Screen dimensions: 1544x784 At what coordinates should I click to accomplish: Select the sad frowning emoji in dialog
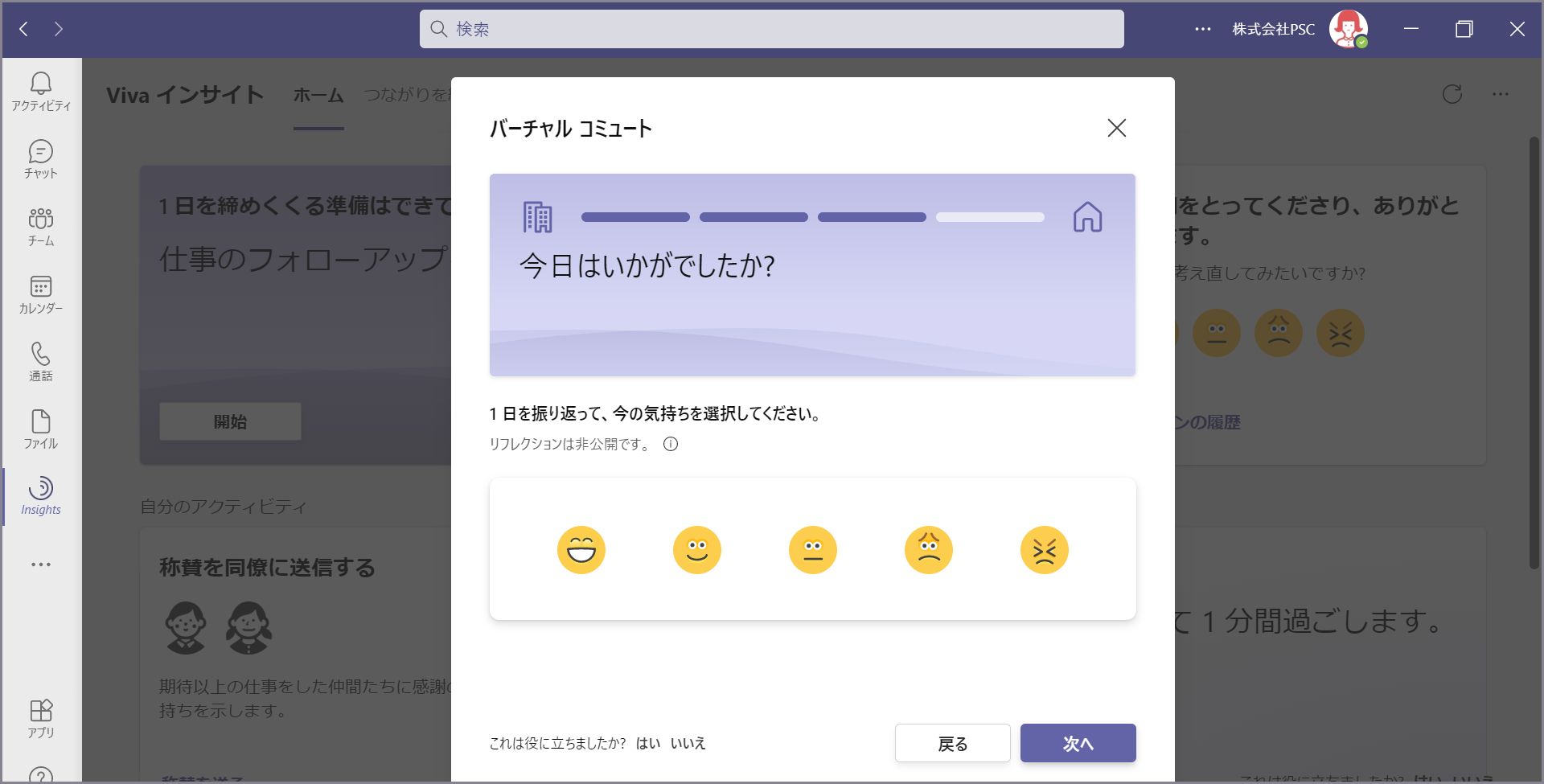click(929, 550)
